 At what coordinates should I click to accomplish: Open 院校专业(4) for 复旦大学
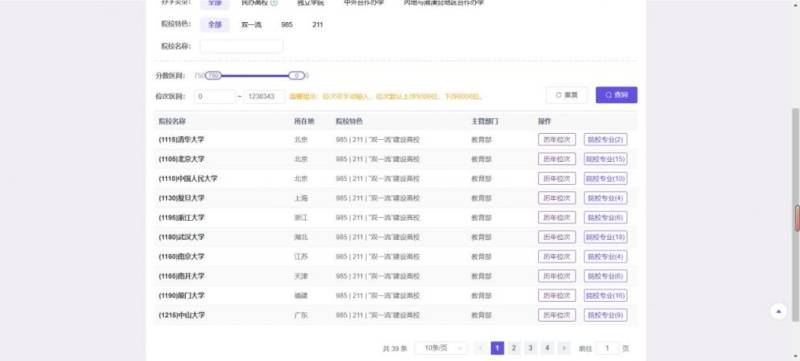[x=606, y=198]
